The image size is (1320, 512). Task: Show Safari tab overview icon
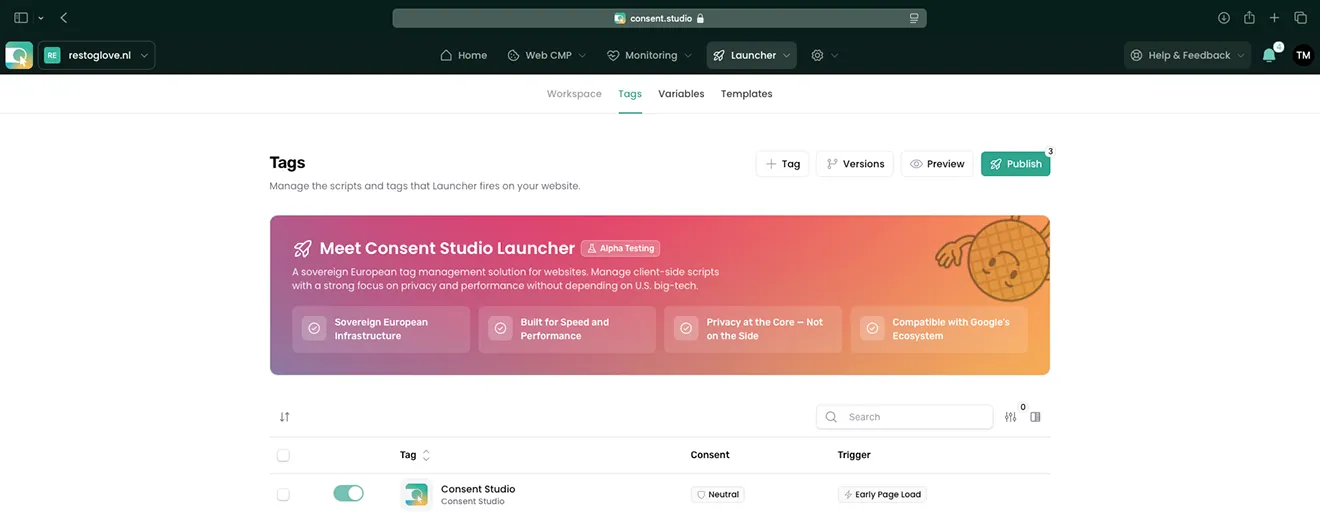coord(1300,18)
